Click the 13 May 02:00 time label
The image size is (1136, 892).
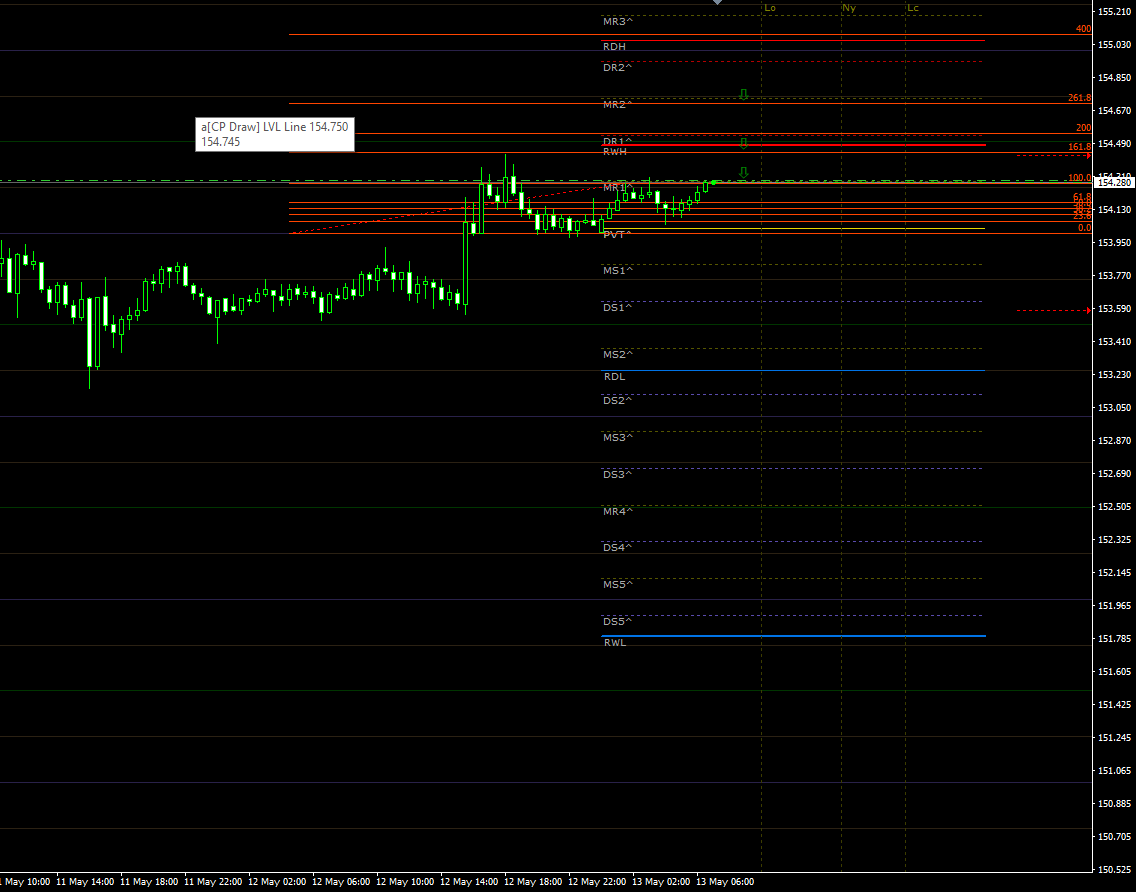(x=661, y=882)
